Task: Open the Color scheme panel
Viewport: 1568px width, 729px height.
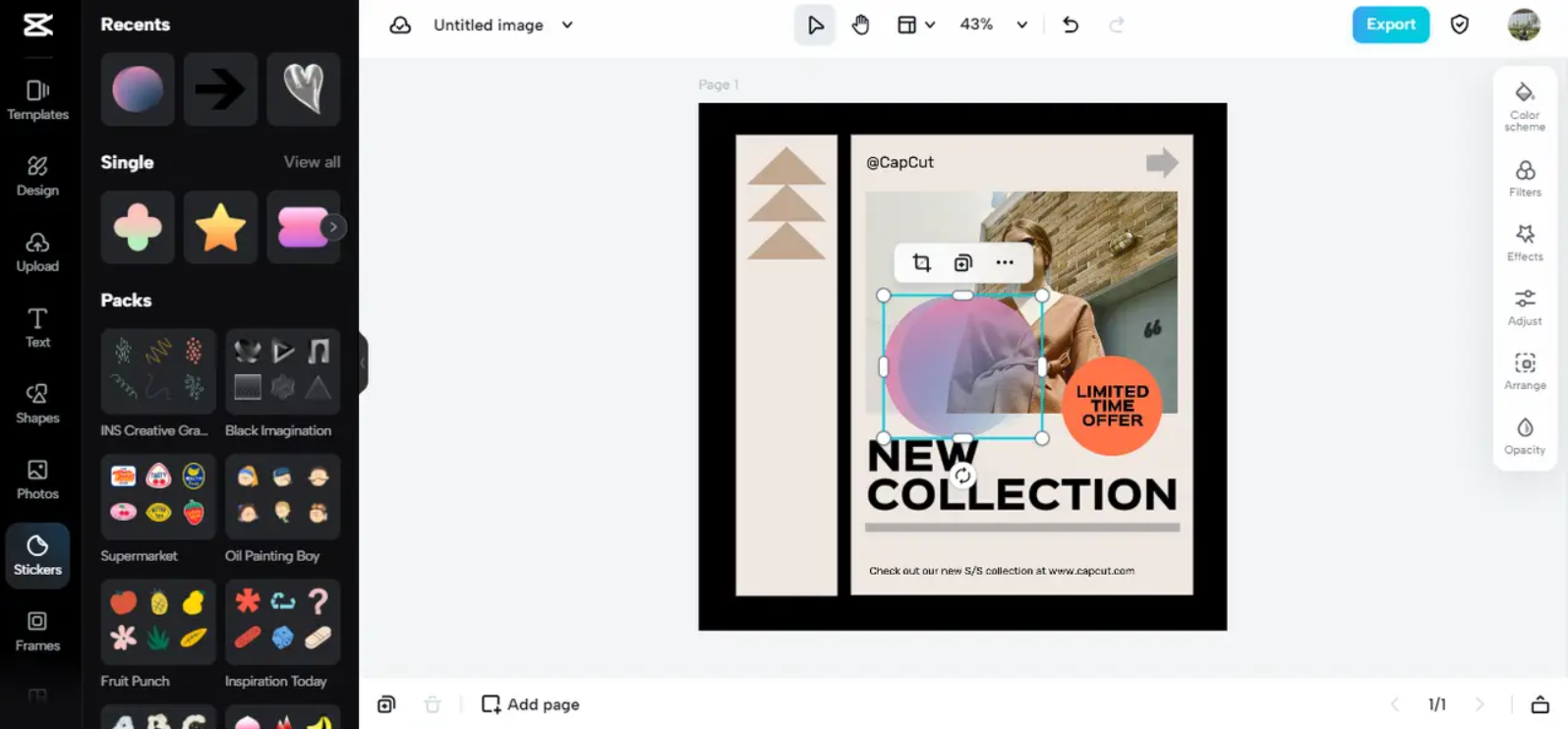Action: 1525,106
